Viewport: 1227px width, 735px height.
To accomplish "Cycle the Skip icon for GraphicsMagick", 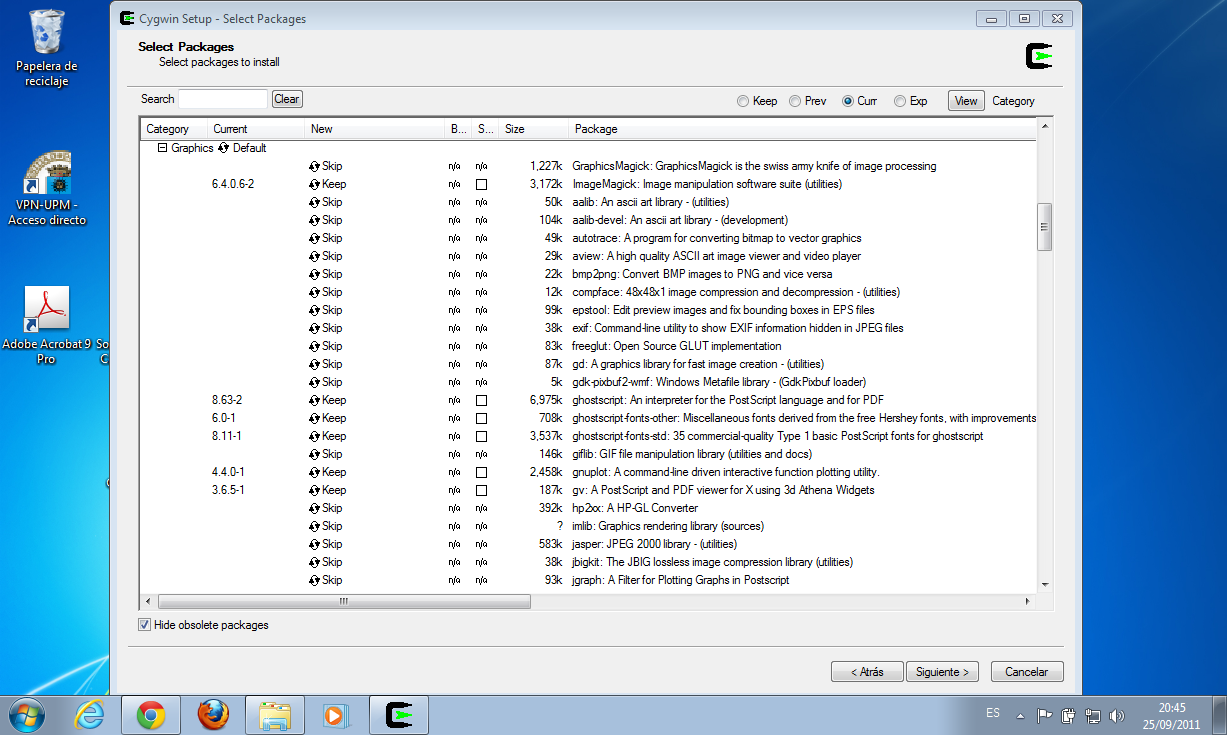I will point(315,167).
